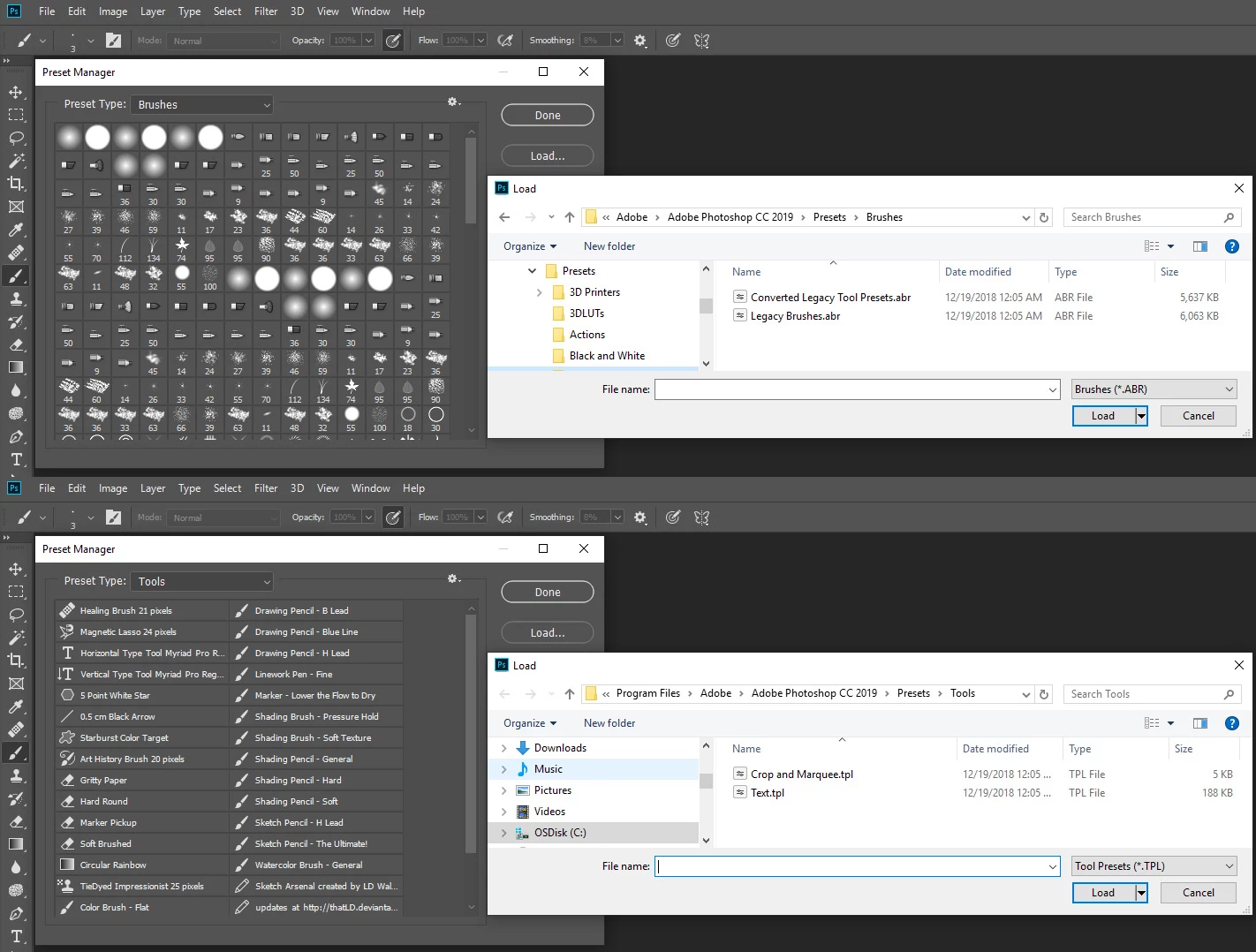Viewport: 1256px width, 952px height.
Task: Expand the OSDisk (C:) tree node
Action: pyautogui.click(x=504, y=833)
